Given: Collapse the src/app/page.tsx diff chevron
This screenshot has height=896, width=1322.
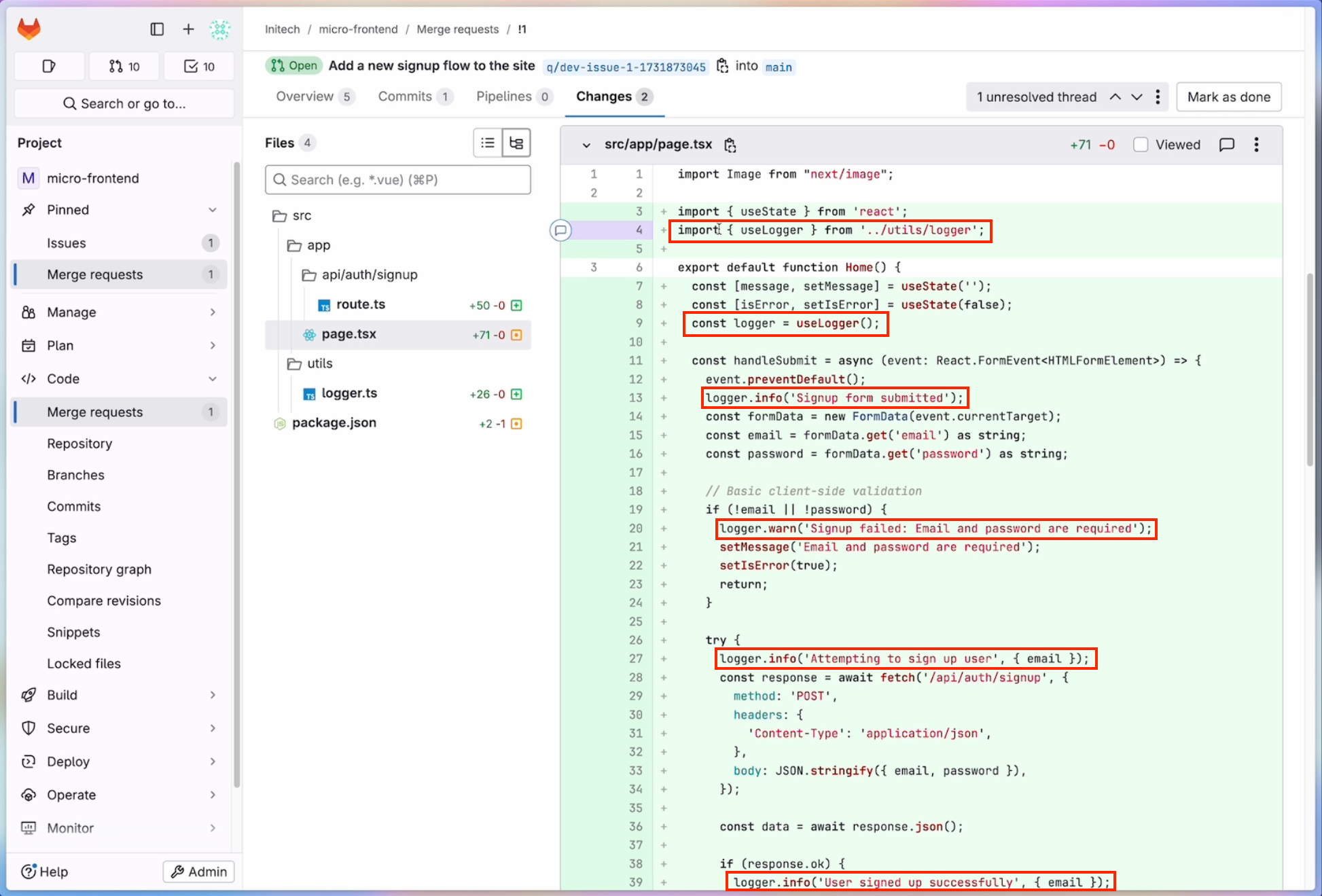Looking at the screenshot, I should coord(586,145).
